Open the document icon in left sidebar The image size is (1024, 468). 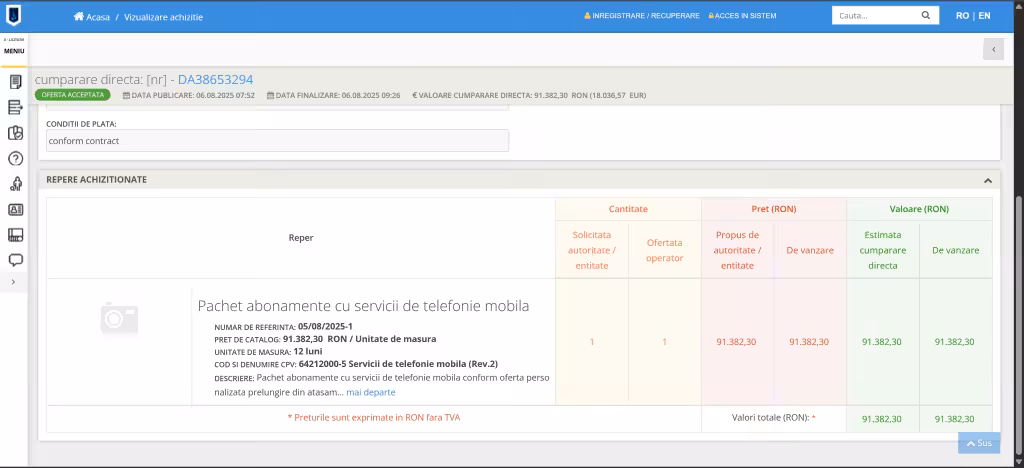[15, 82]
